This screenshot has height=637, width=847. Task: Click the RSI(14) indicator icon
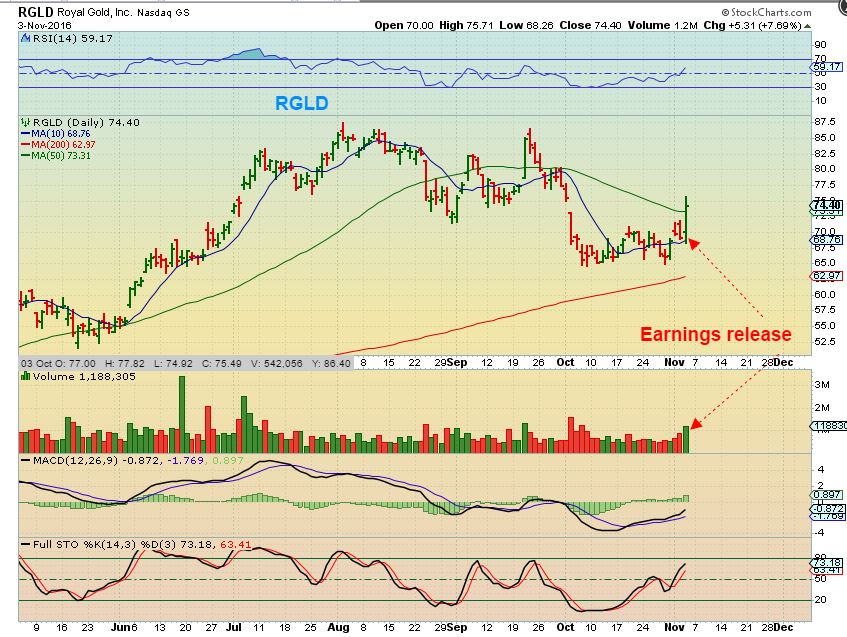coord(25,38)
